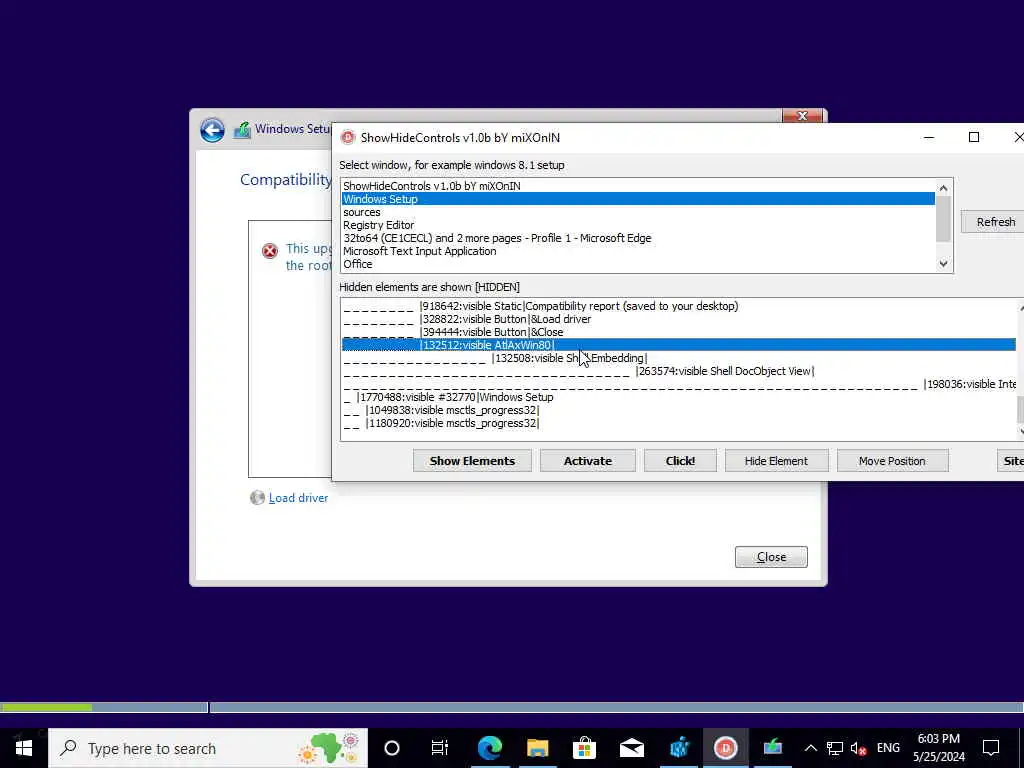Open the Mail app from the taskbar

tap(632, 748)
